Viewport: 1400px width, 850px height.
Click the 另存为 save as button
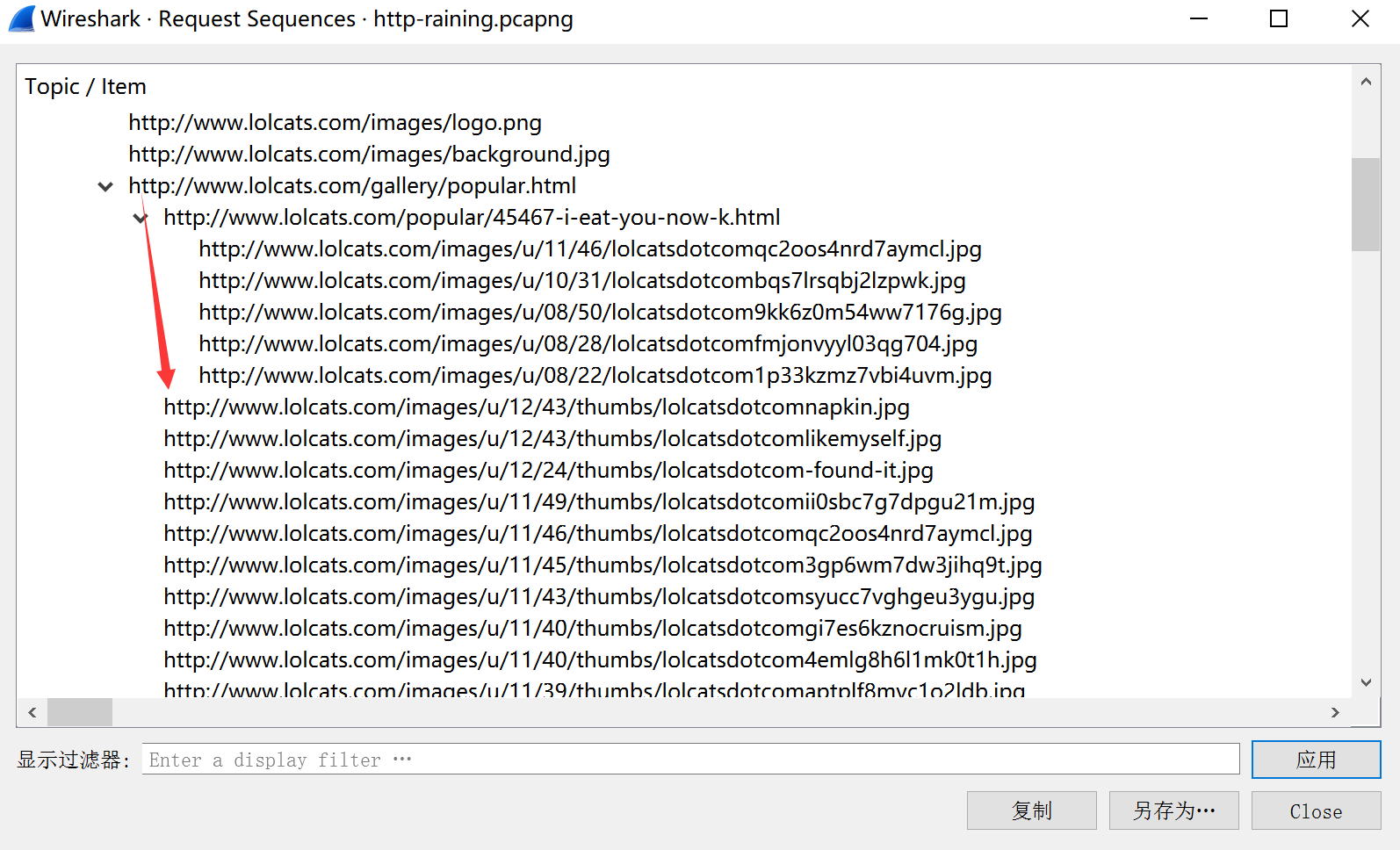click(1174, 810)
